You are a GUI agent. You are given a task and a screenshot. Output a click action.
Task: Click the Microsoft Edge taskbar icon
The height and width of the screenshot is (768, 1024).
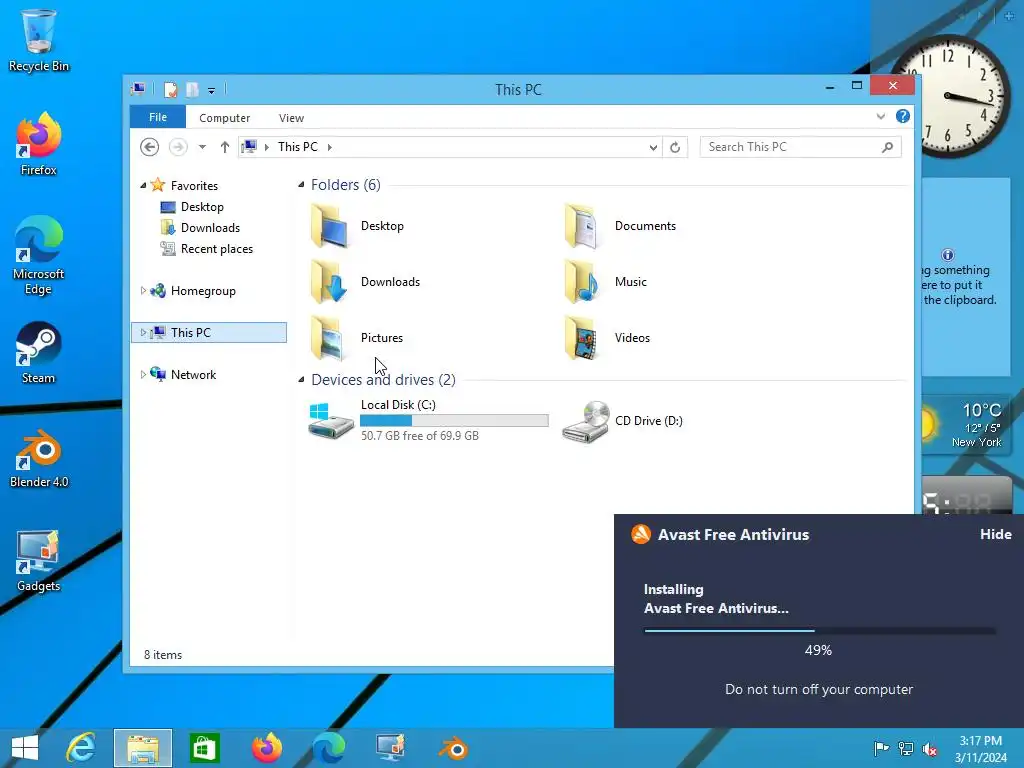pyautogui.click(x=329, y=748)
